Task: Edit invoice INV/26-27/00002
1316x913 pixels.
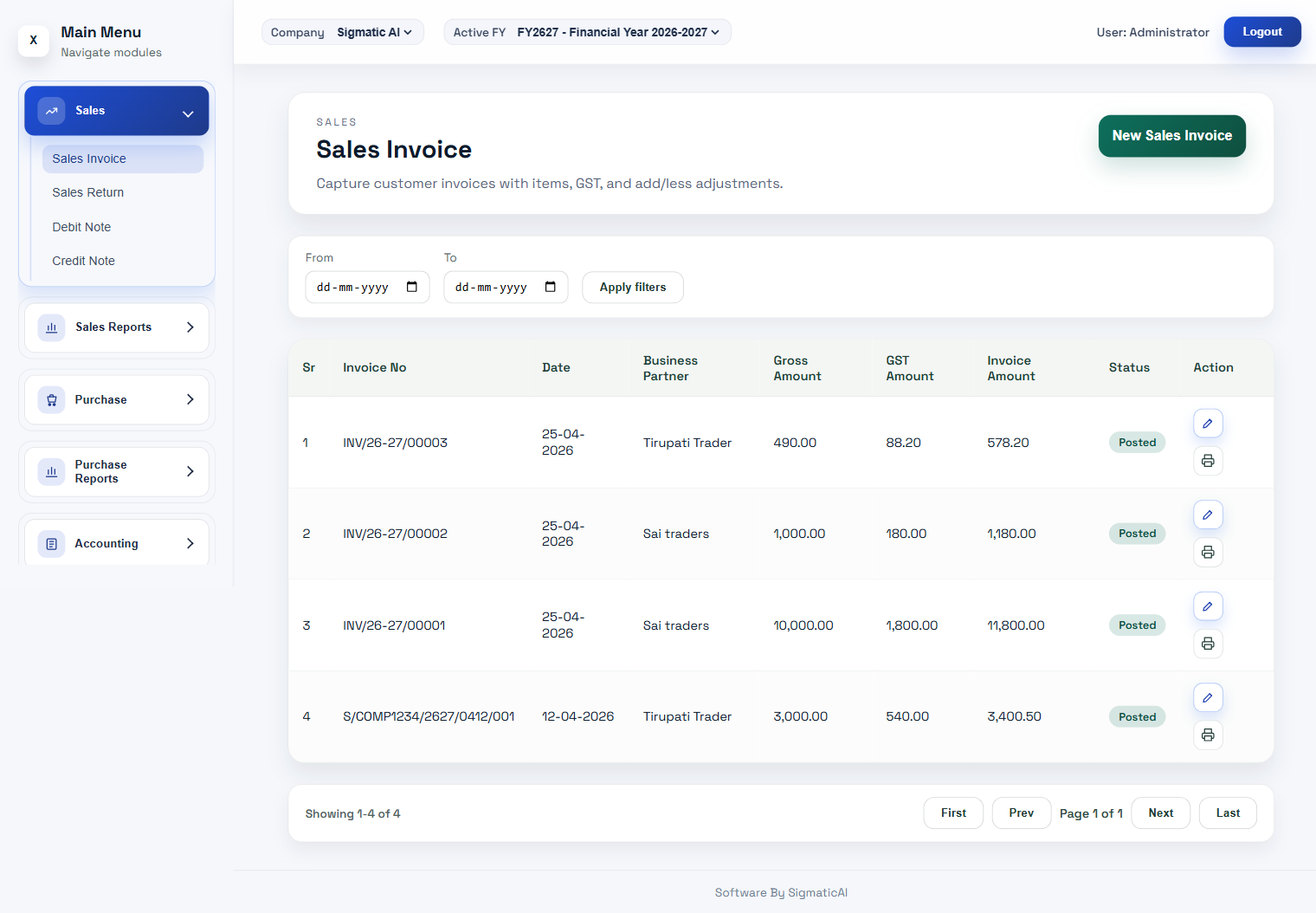Action: [1208, 515]
